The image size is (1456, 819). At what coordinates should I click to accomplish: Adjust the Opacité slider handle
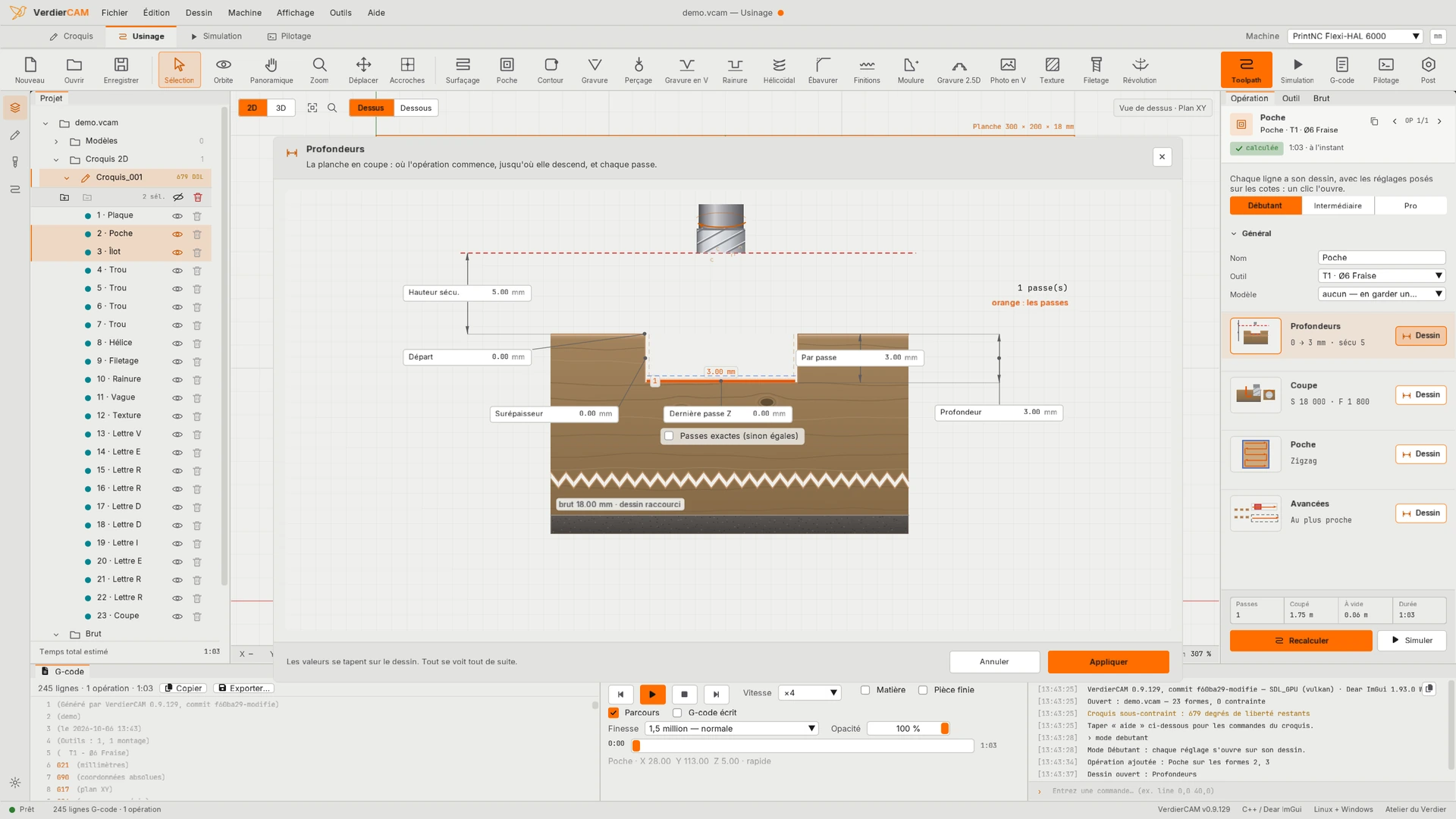(945, 729)
